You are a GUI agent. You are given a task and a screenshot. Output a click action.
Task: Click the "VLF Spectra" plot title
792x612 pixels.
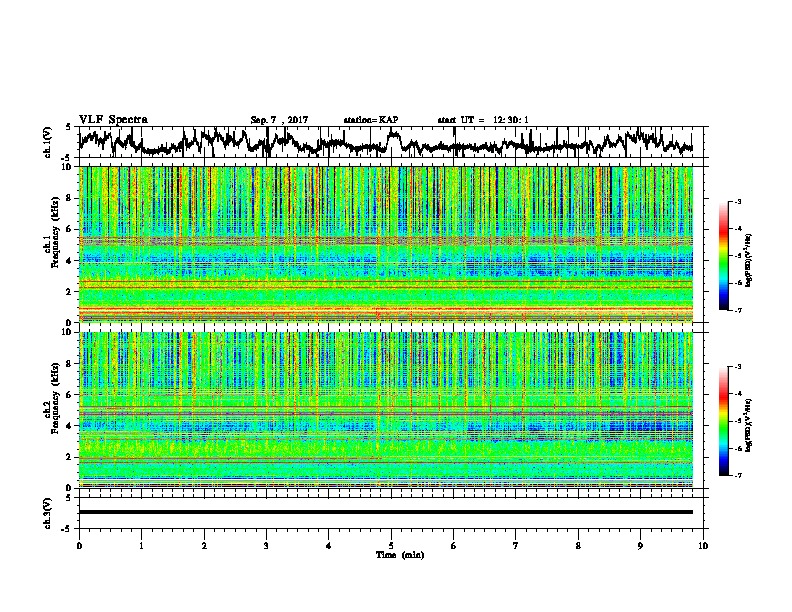pos(113,120)
